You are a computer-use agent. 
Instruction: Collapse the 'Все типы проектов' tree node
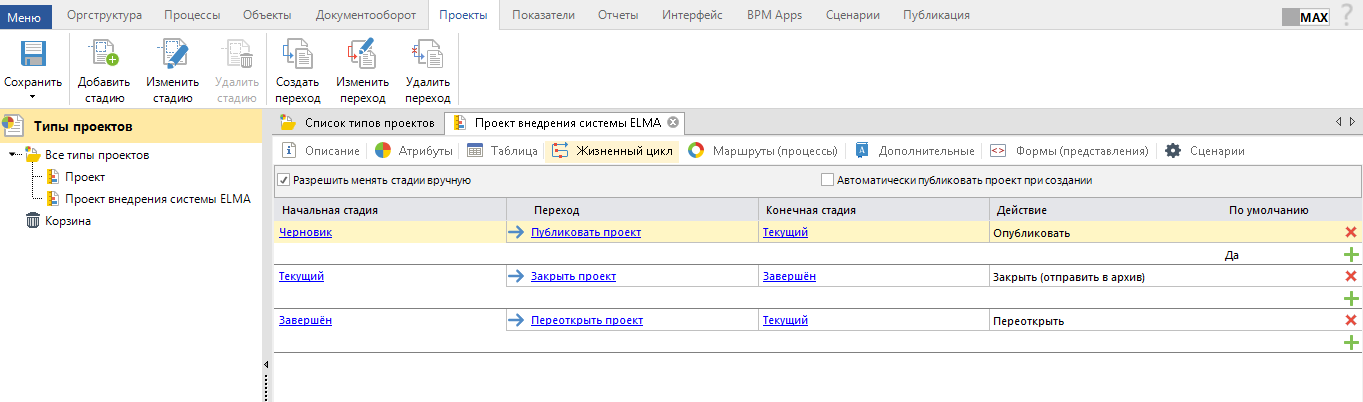click(13, 155)
